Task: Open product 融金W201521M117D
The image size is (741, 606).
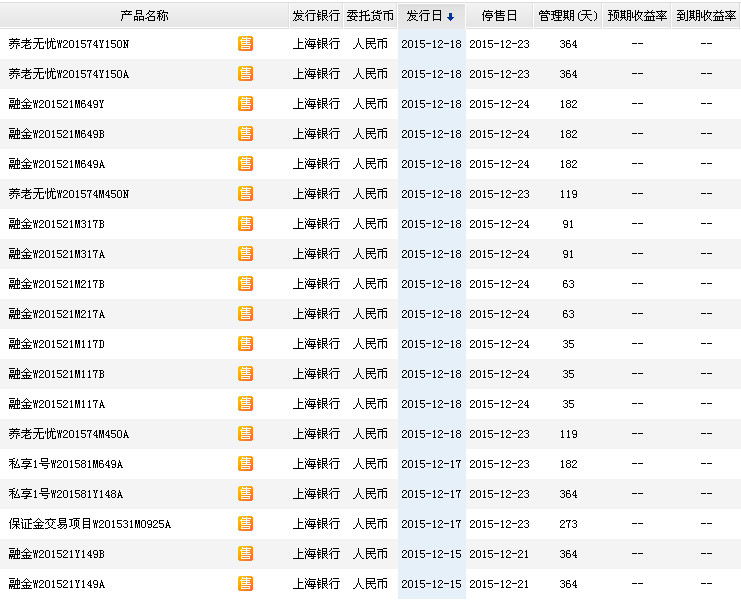Action: point(56,344)
